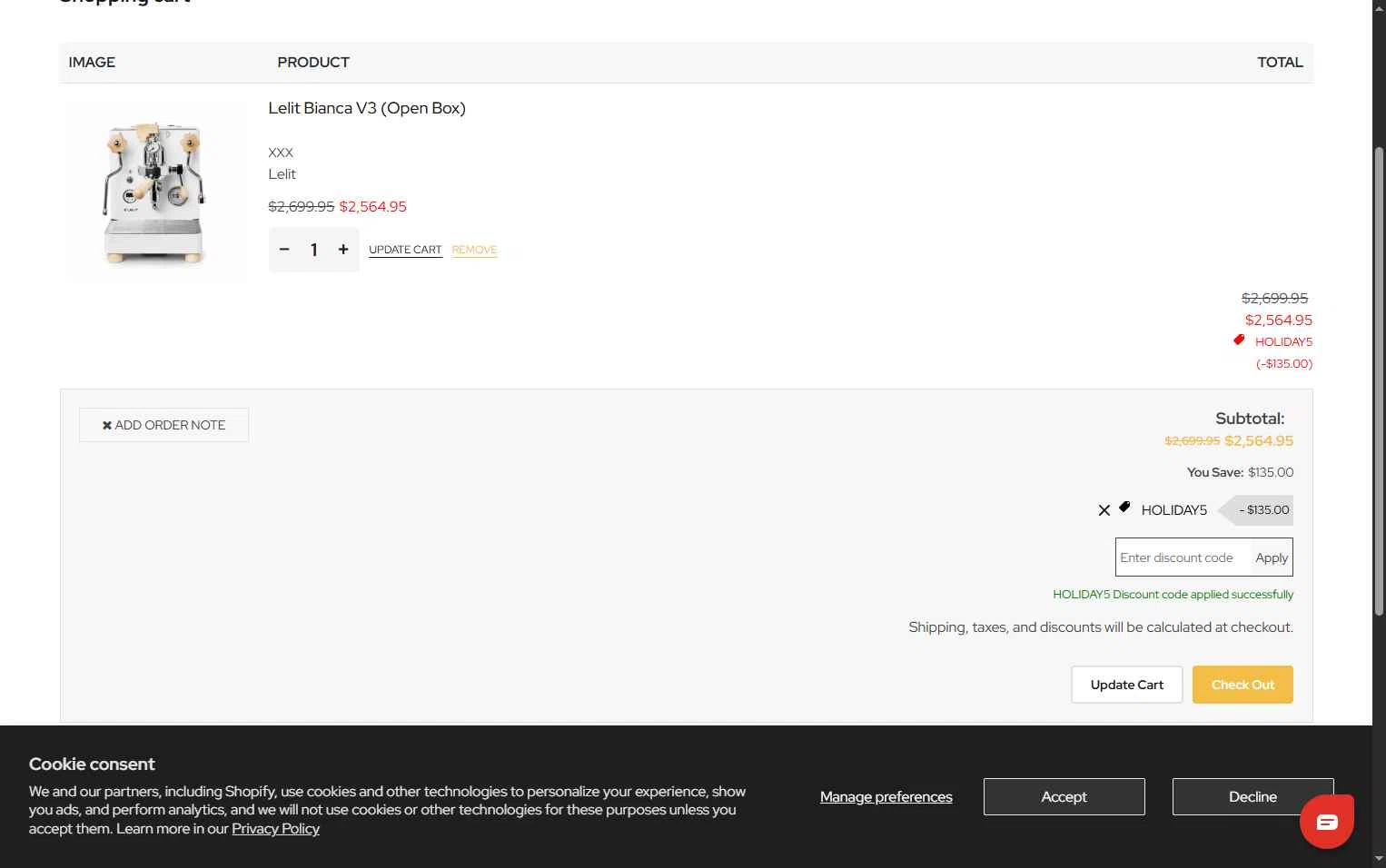
Task: Click the PRODUCT column header
Action: tap(313, 63)
